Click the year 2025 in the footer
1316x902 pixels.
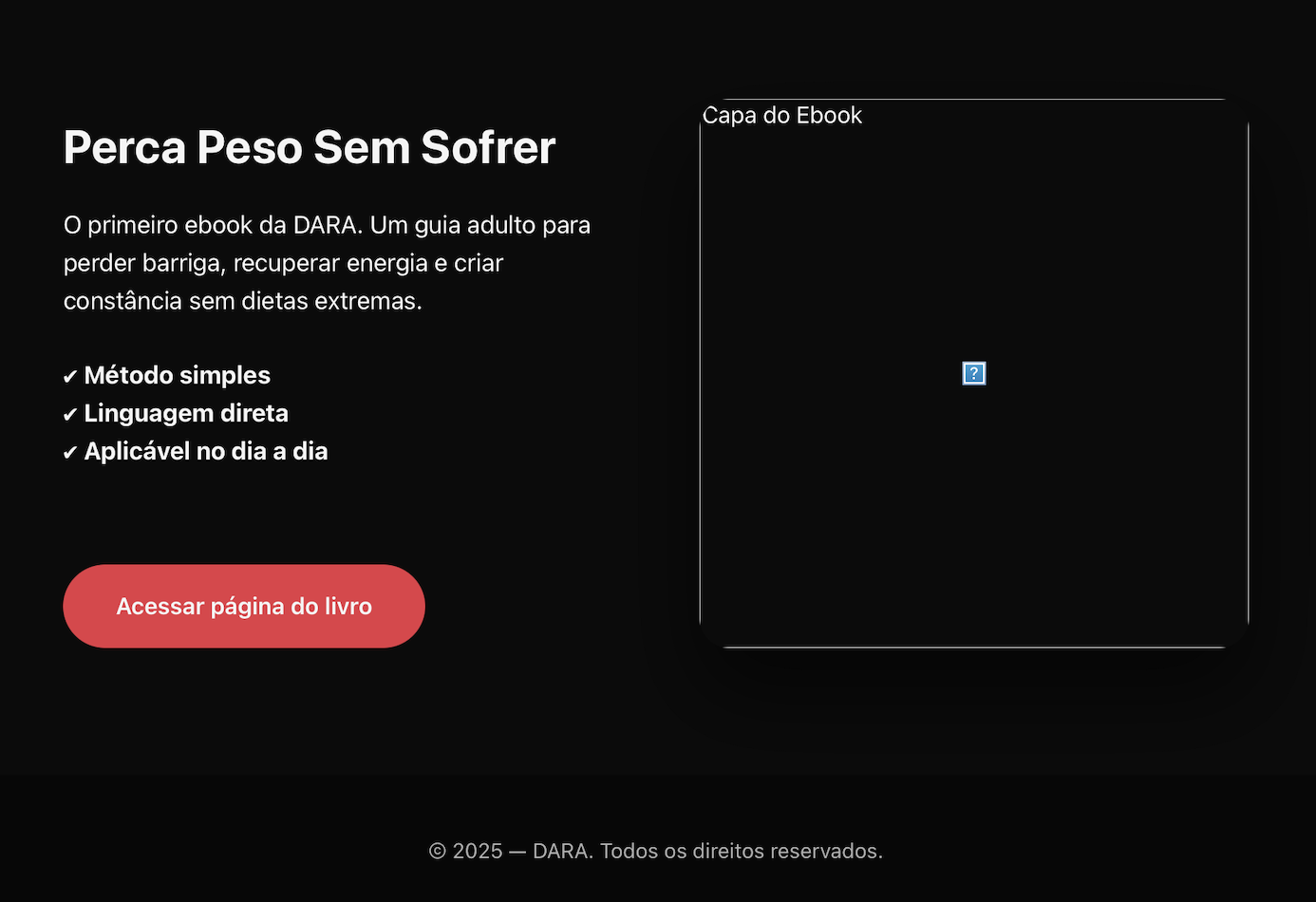click(478, 851)
